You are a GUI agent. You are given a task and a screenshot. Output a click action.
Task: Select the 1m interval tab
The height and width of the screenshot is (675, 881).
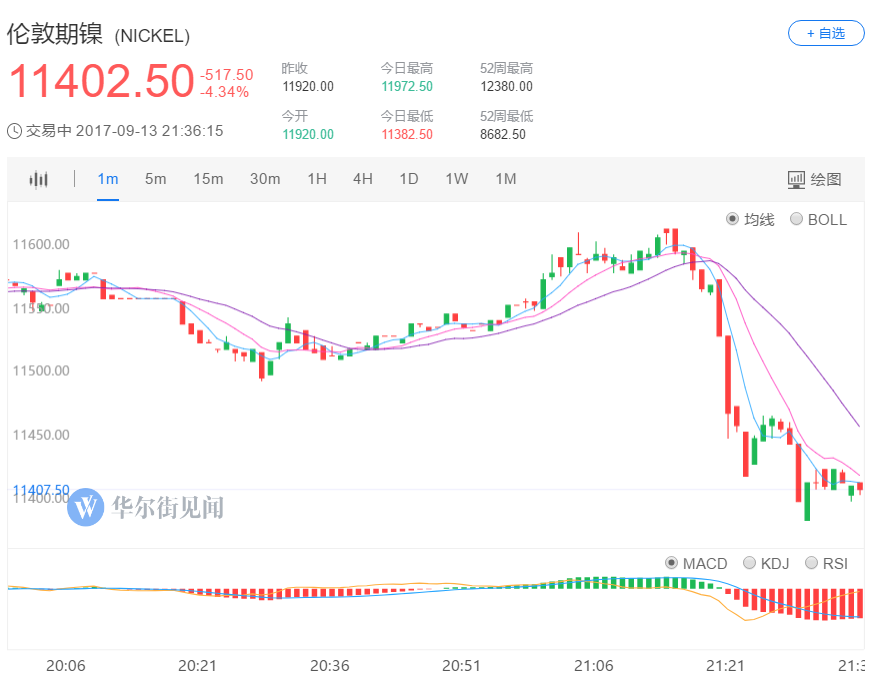pos(108,179)
